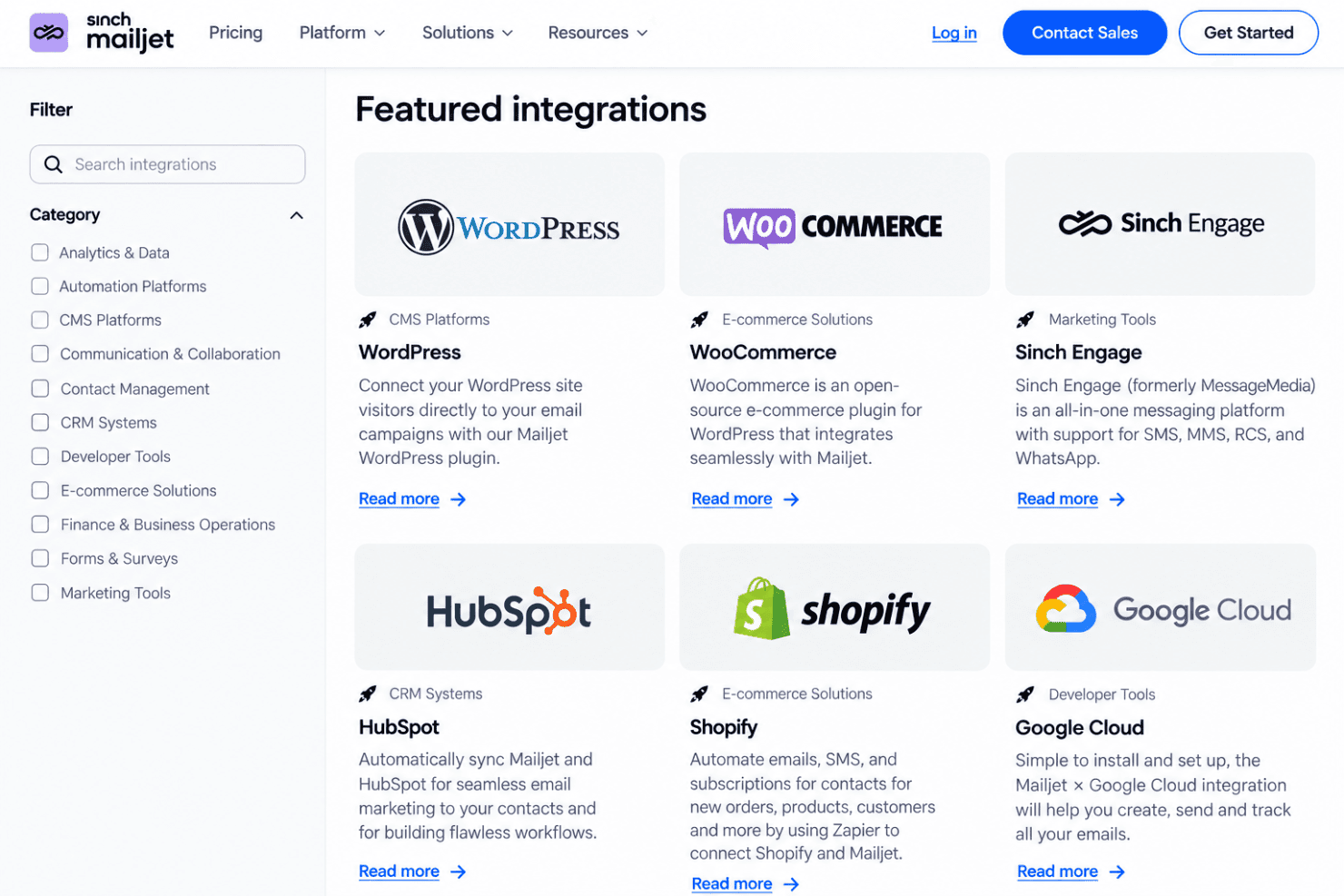Open the WordPress card title
The width and height of the screenshot is (1344, 896).
click(410, 352)
